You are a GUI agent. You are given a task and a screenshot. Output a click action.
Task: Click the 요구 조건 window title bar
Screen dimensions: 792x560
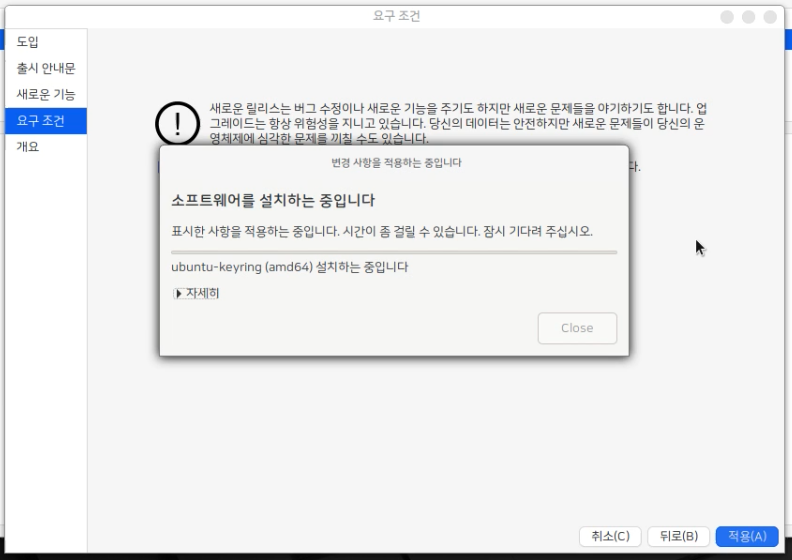[396, 16]
